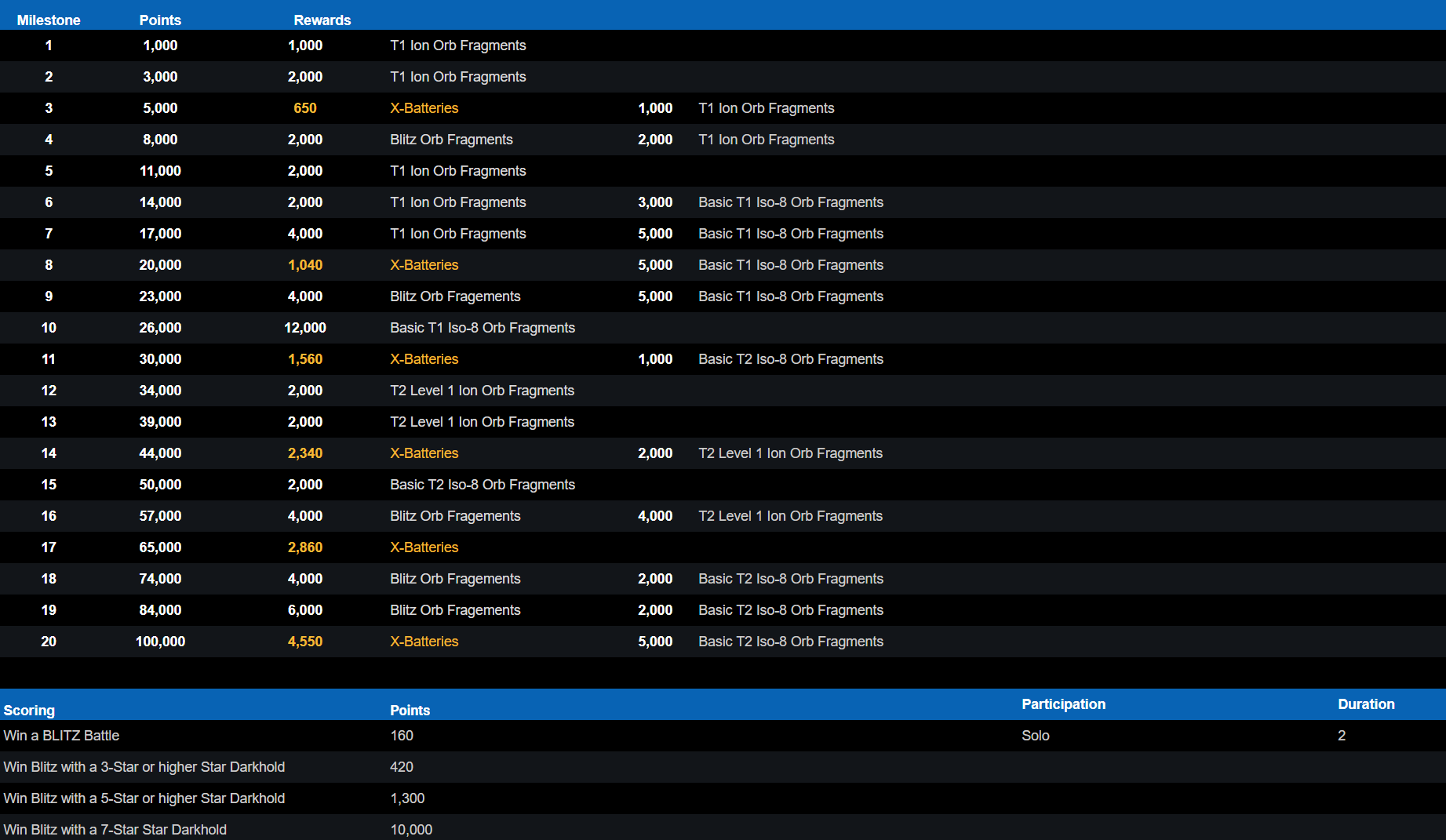Click Blitz Orb Fragements in milestone 9 row

click(455, 296)
